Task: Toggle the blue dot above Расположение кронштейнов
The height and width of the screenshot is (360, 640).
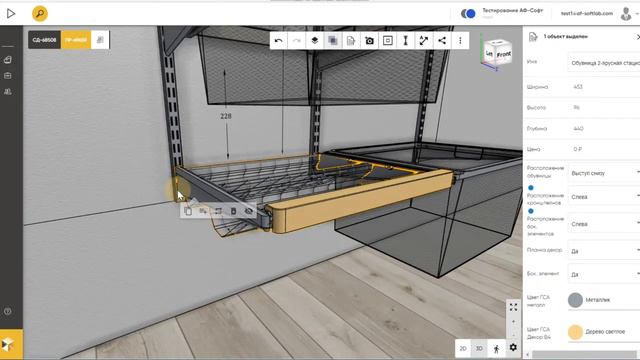Action: (531, 188)
